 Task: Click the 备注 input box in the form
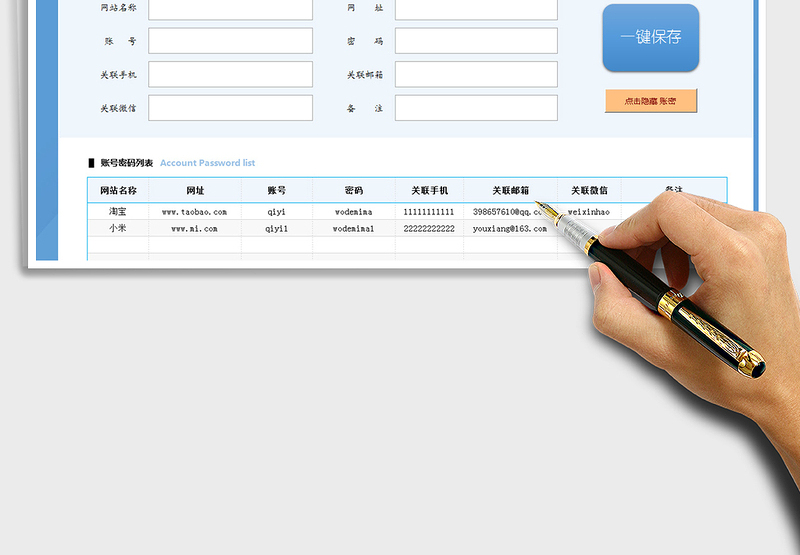point(476,108)
